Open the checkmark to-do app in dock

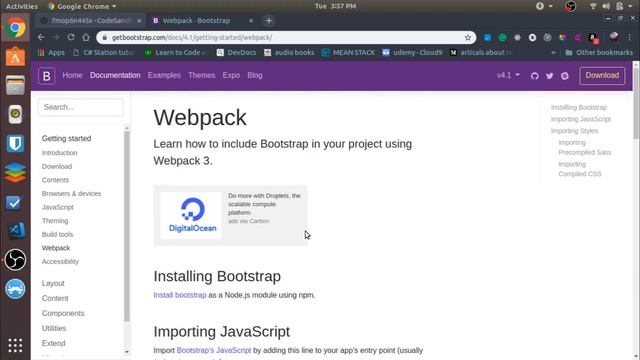pyautogui.click(x=14, y=202)
